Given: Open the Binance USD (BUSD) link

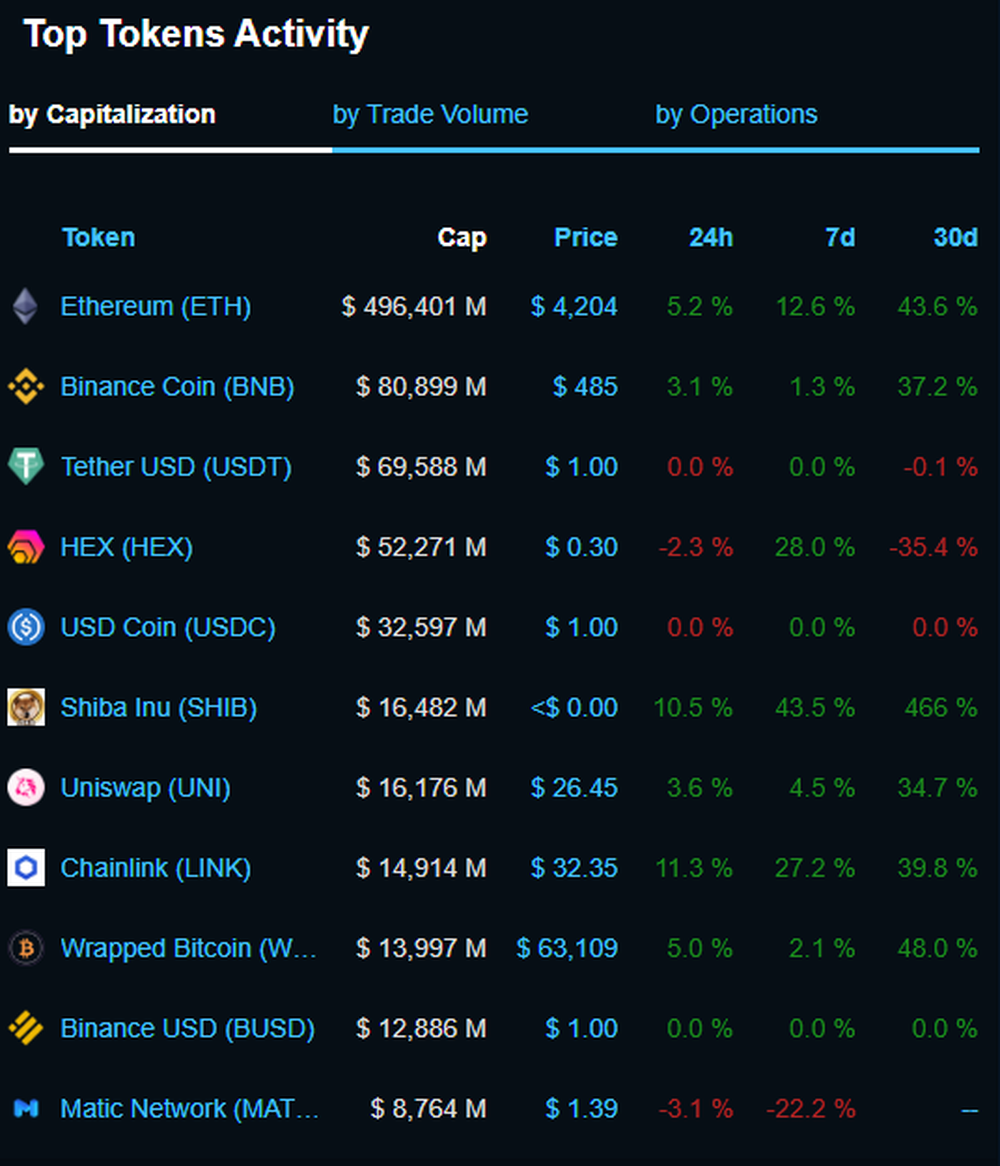Looking at the screenshot, I should click(x=187, y=1029).
